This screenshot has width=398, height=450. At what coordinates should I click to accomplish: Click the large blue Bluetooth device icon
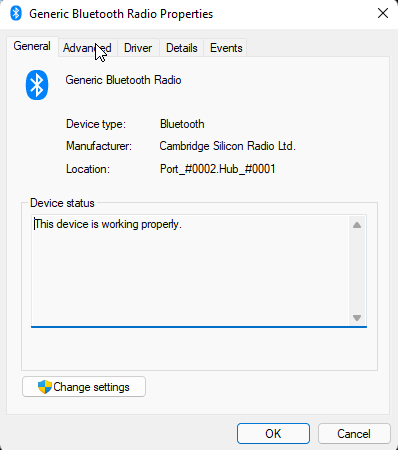[x=37, y=85]
